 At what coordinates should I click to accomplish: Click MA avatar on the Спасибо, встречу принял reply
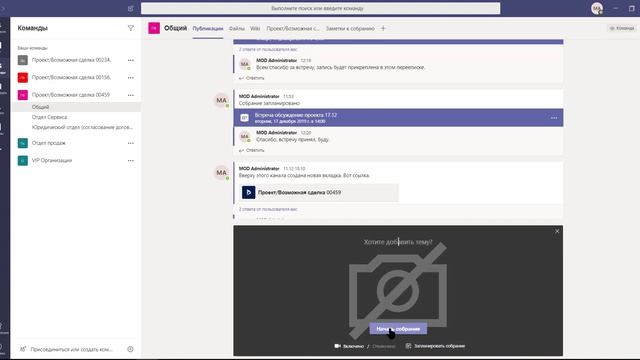click(x=245, y=136)
